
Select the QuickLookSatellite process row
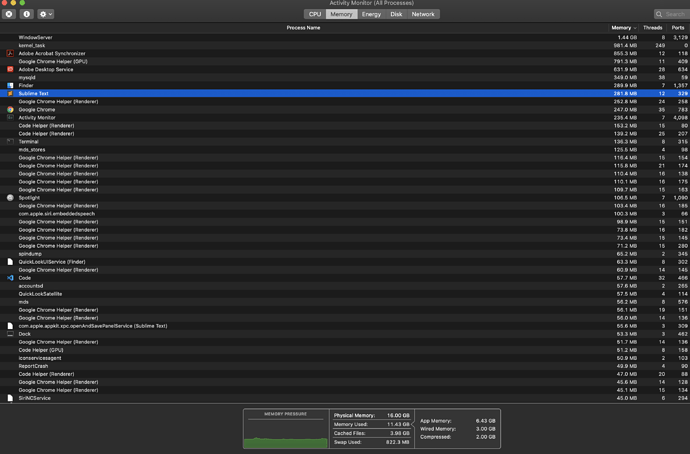tap(345, 294)
